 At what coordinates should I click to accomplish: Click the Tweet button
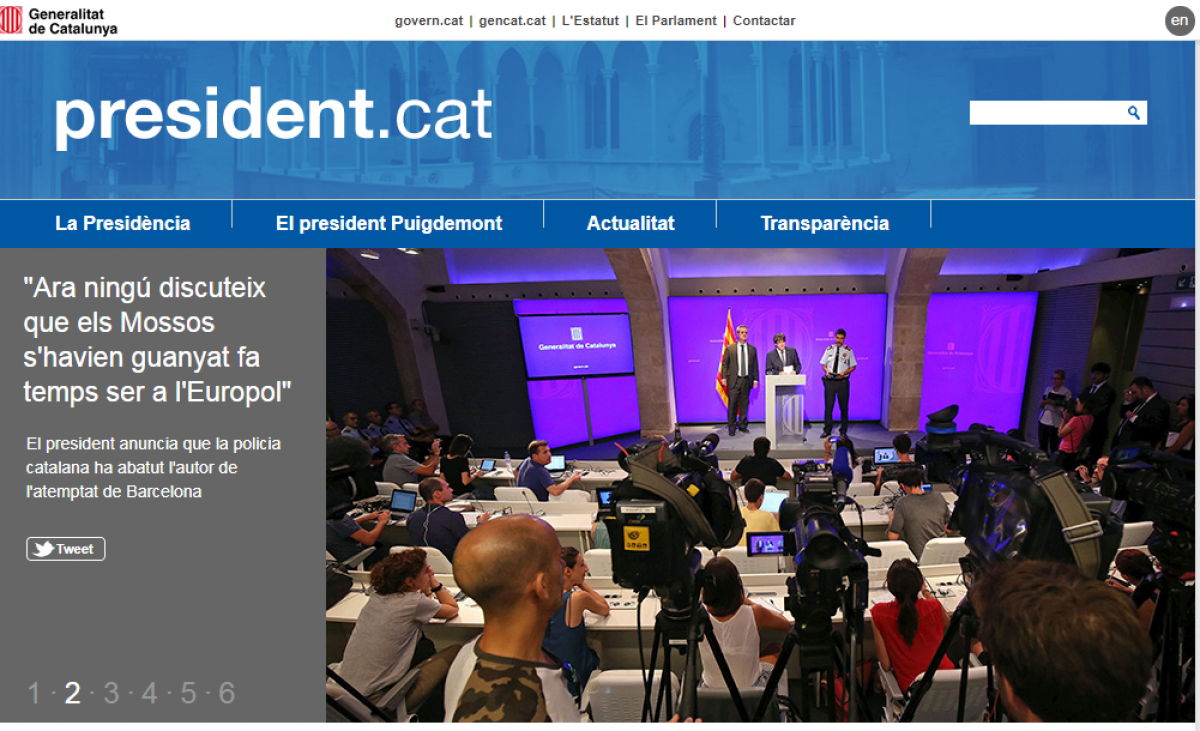pos(66,549)
